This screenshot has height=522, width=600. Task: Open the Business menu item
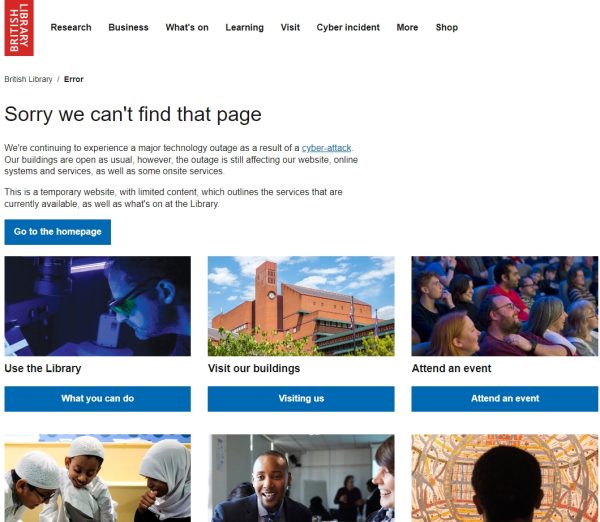(x=129, y=28)
